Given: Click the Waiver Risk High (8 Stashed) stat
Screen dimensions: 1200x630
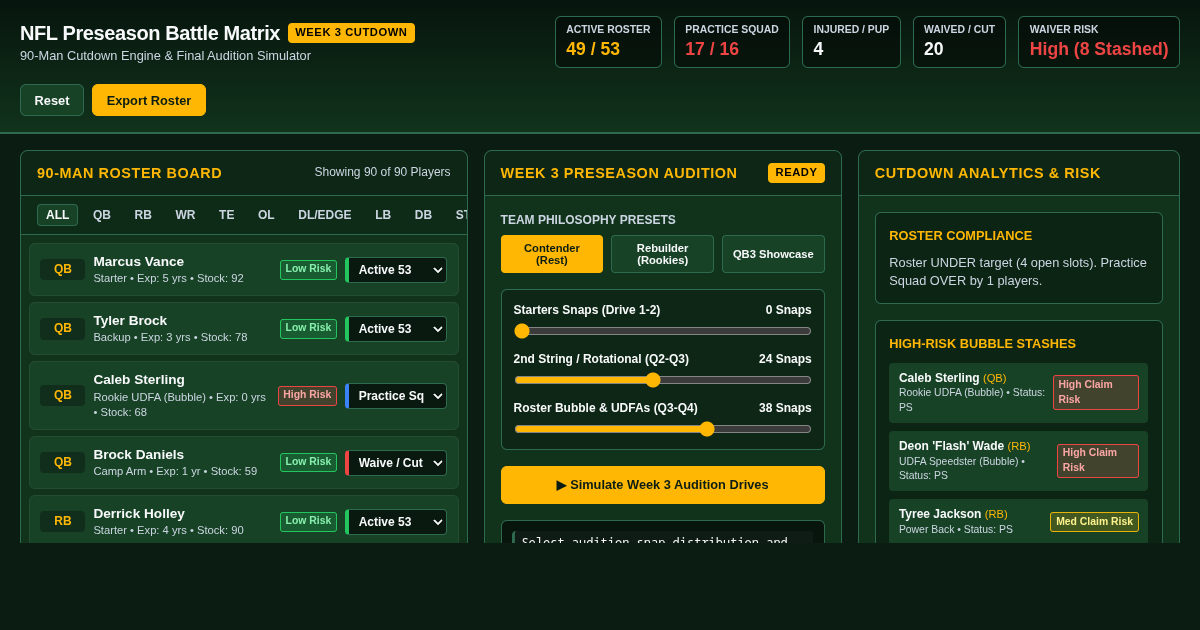Looking at the screenshot, I should point(1099,42).
